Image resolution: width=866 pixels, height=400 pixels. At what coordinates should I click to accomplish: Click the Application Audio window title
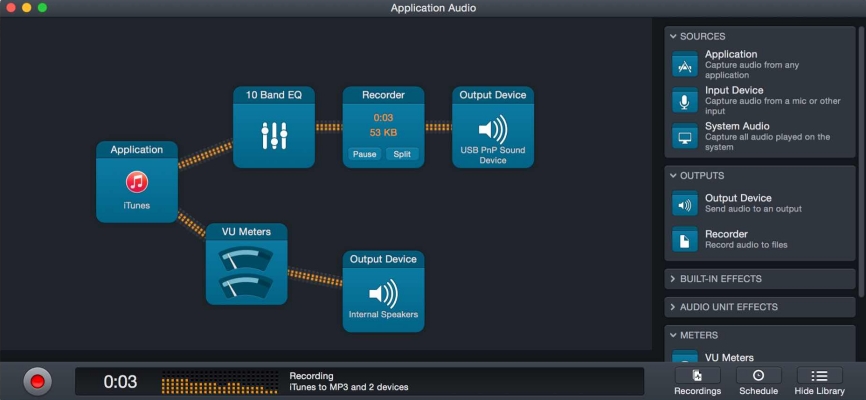pyautogui.click(x=433, y=8)
